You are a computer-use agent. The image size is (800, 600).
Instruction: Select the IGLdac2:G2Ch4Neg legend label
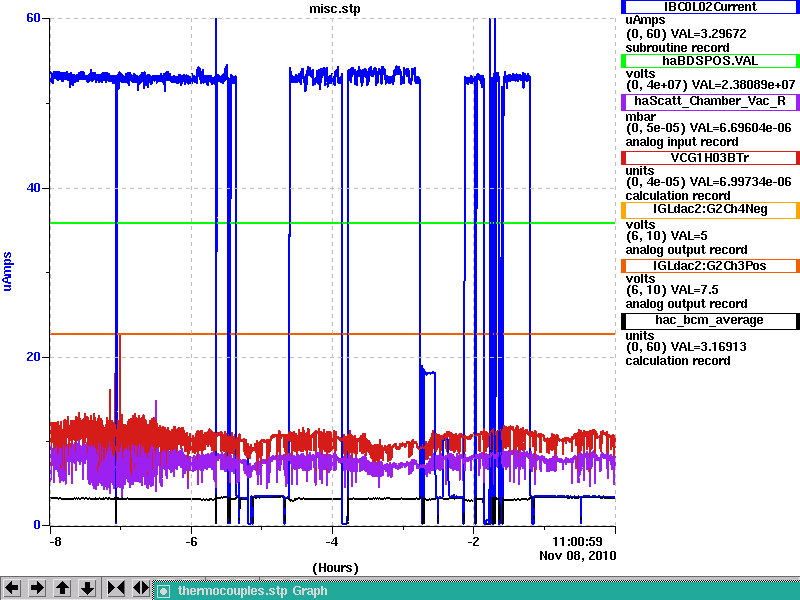point(710,209)
